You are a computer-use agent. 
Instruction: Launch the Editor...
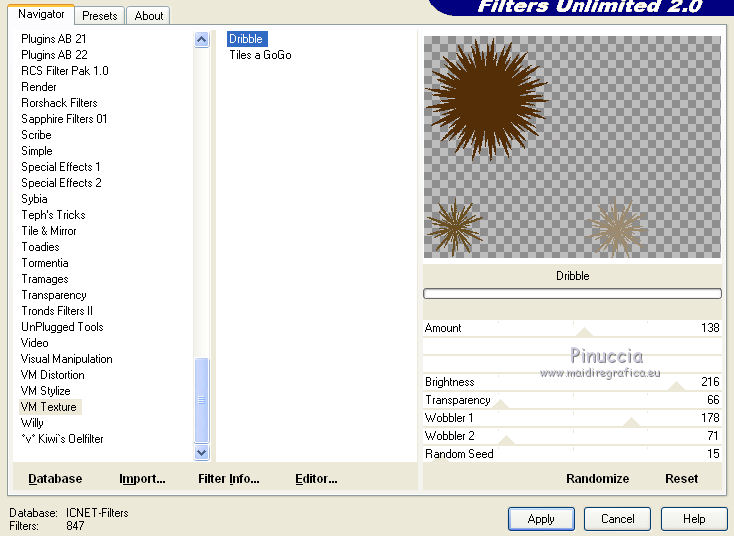[x=316, y=478]
